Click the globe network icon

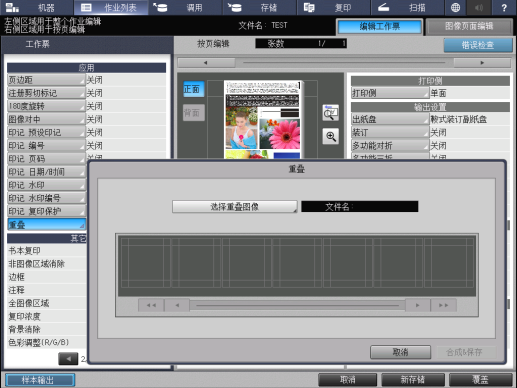(x=455, y=7)
